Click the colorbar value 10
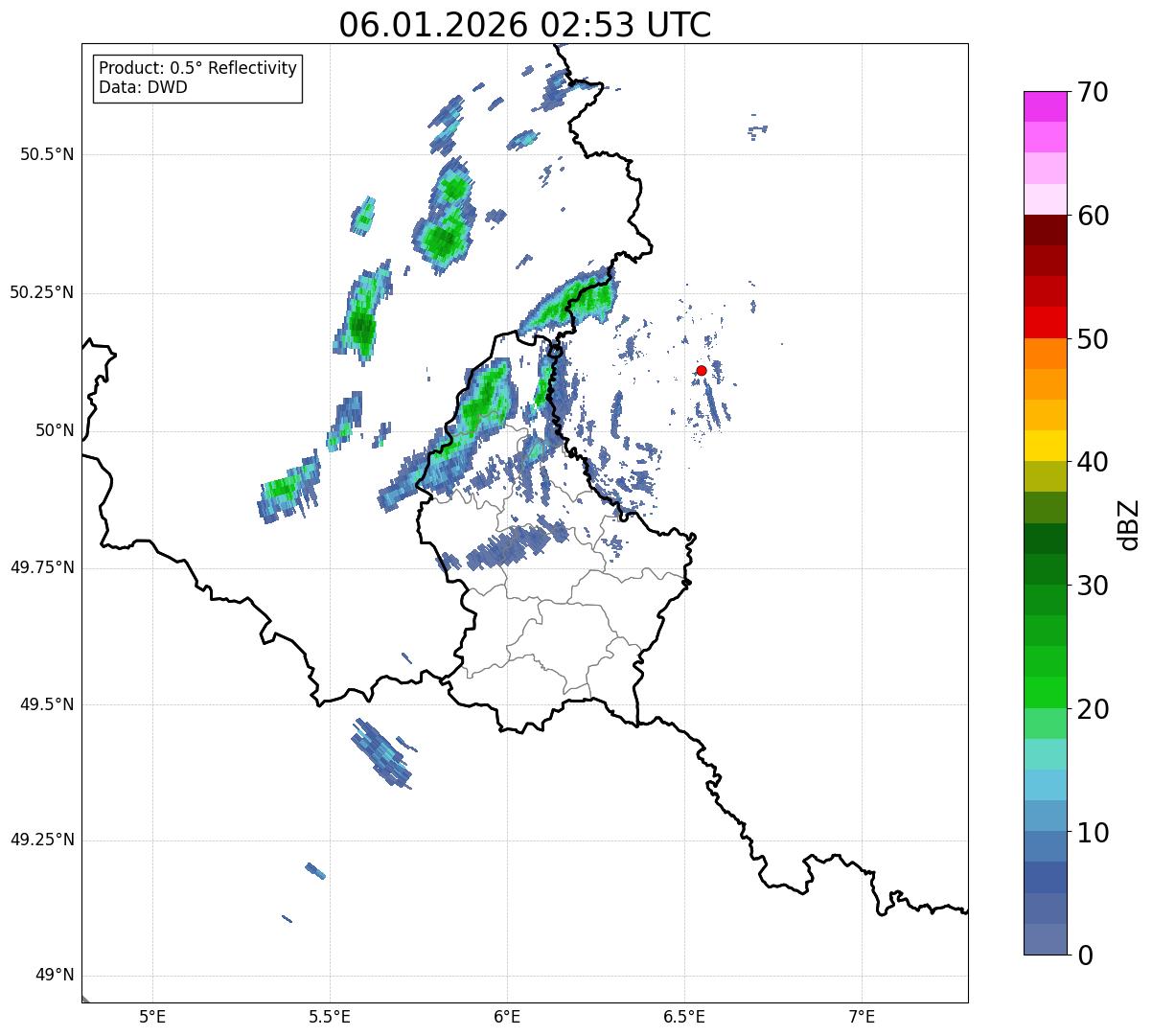Screen dimensions: 1152x1036 coord(1093,832)
